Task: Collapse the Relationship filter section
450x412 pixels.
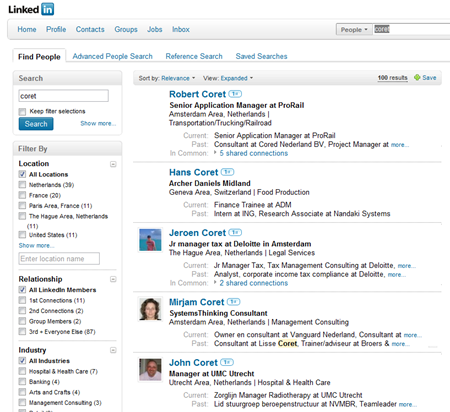Action: 113,279
